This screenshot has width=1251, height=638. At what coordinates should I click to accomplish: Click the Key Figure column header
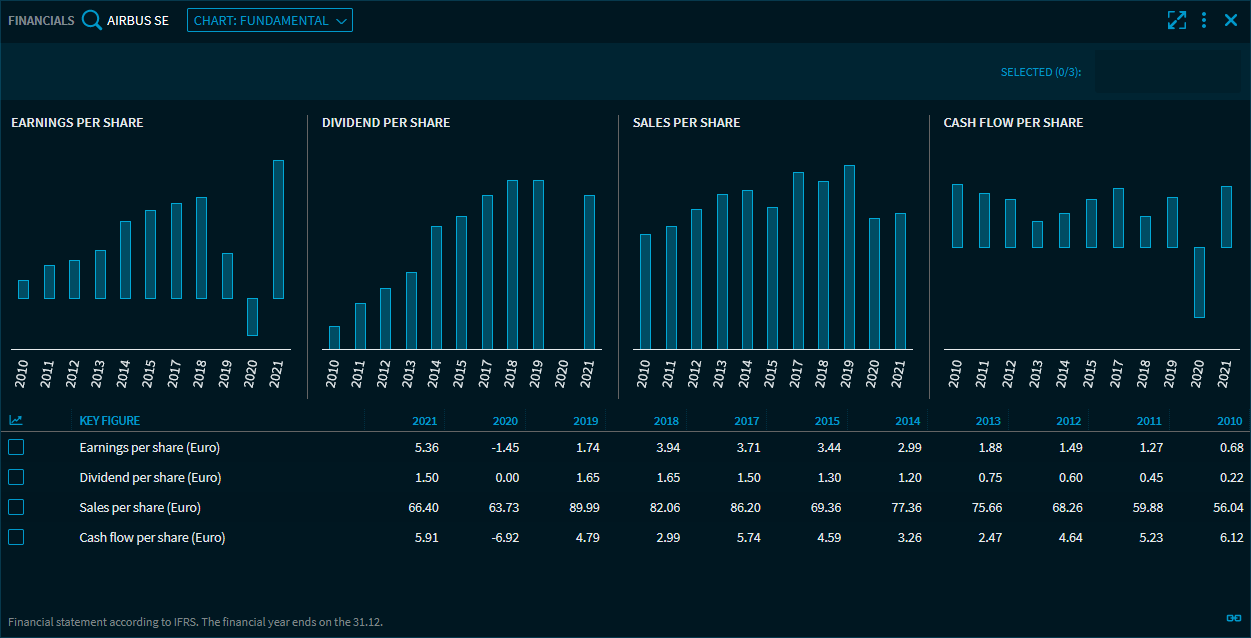coord(110,421)
